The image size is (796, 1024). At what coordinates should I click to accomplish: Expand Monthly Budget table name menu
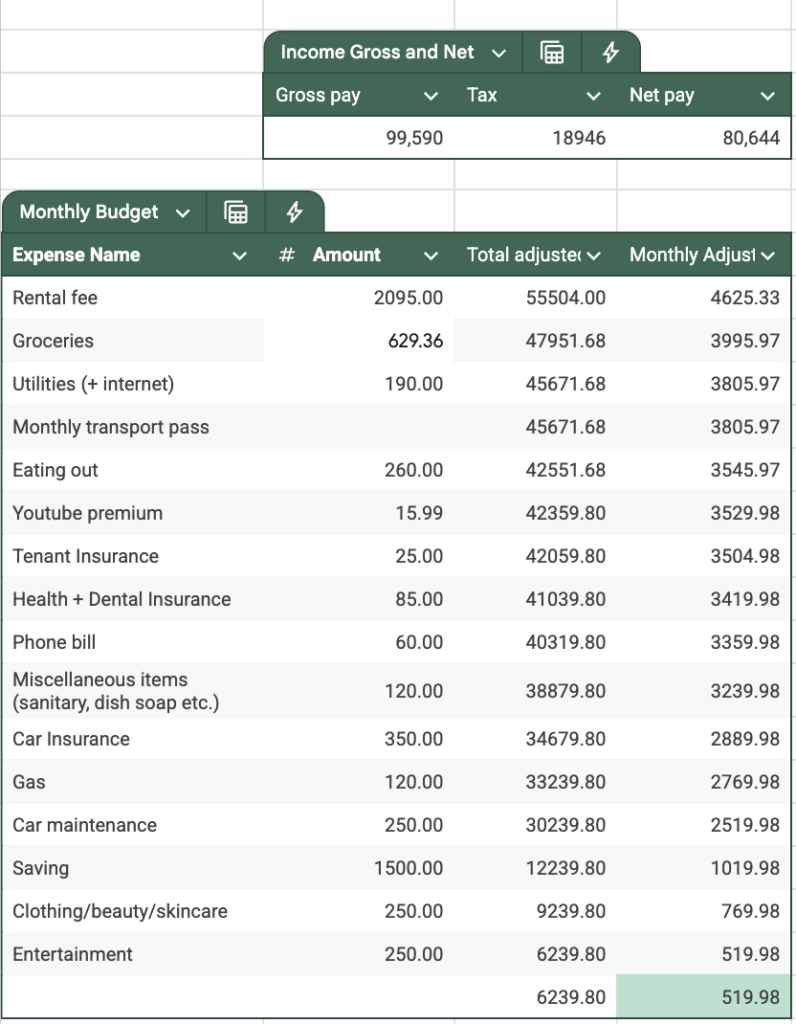pyautogui.click(x=183, y=213)
